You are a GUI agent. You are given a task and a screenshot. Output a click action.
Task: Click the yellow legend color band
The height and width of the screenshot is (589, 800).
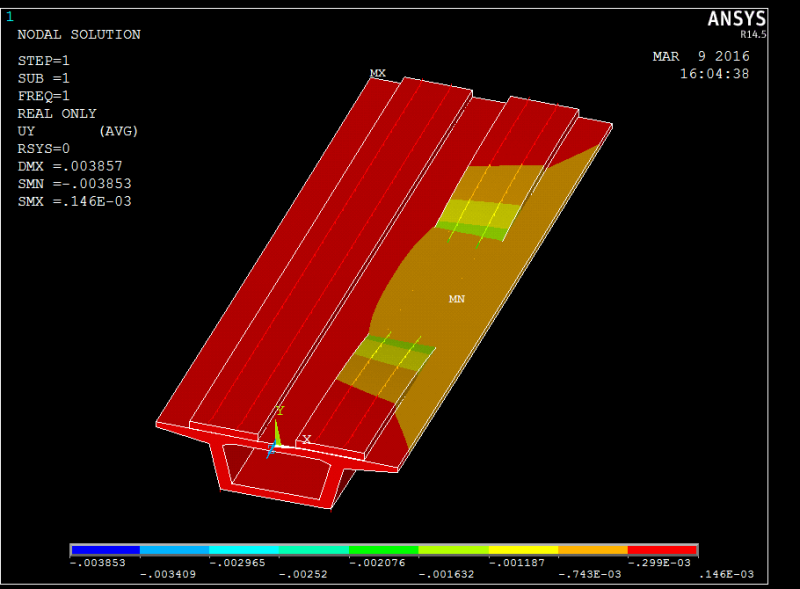click(523, 550)
